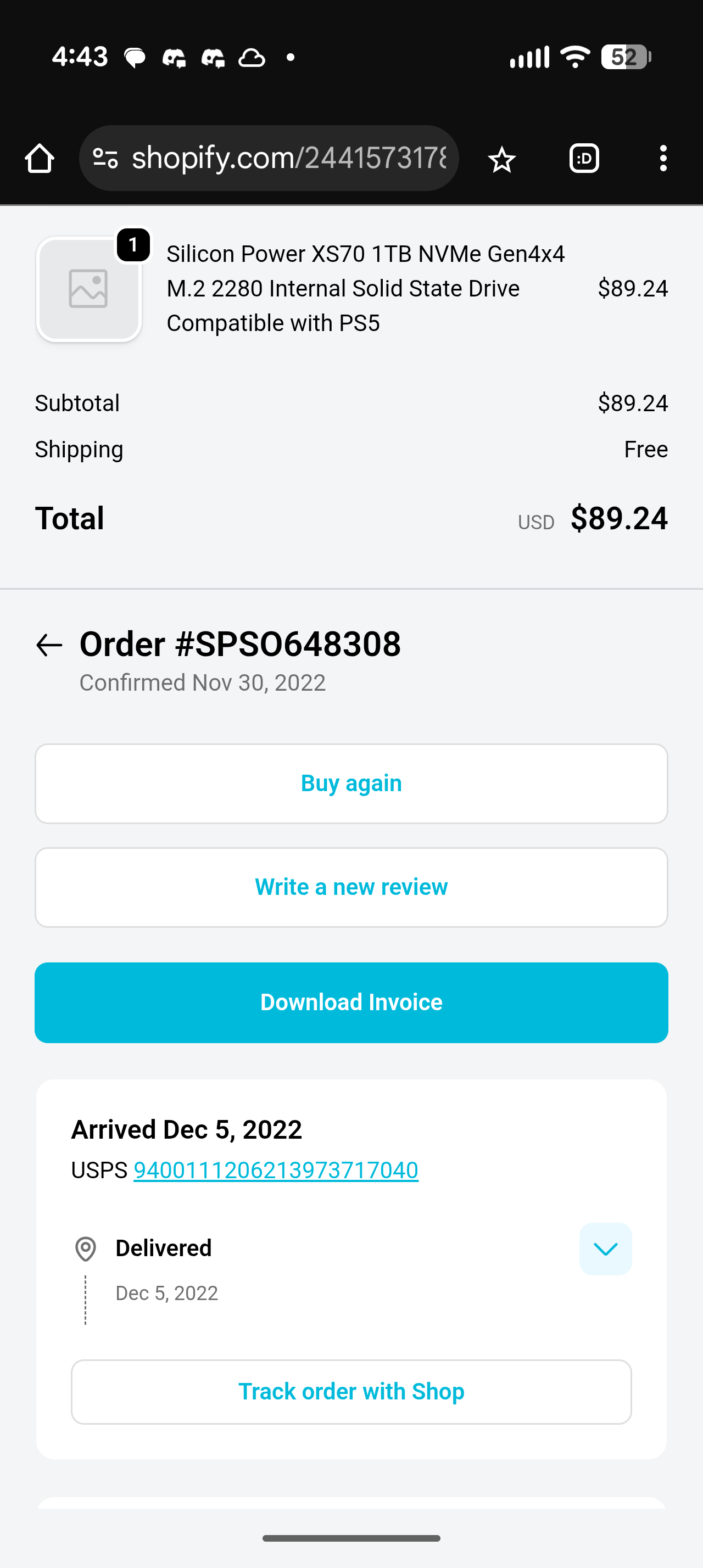Download Invoice for this order
This screenshot has height=1568, width=703.
[x=351, y=1003]
